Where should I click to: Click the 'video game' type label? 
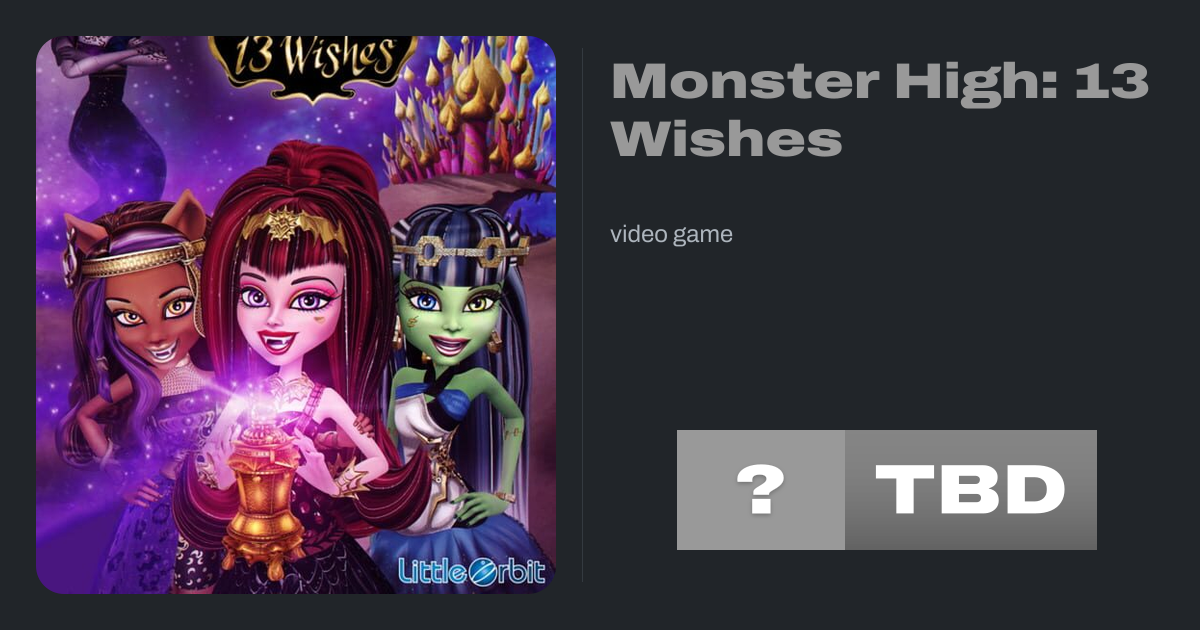tap(671, 235)
